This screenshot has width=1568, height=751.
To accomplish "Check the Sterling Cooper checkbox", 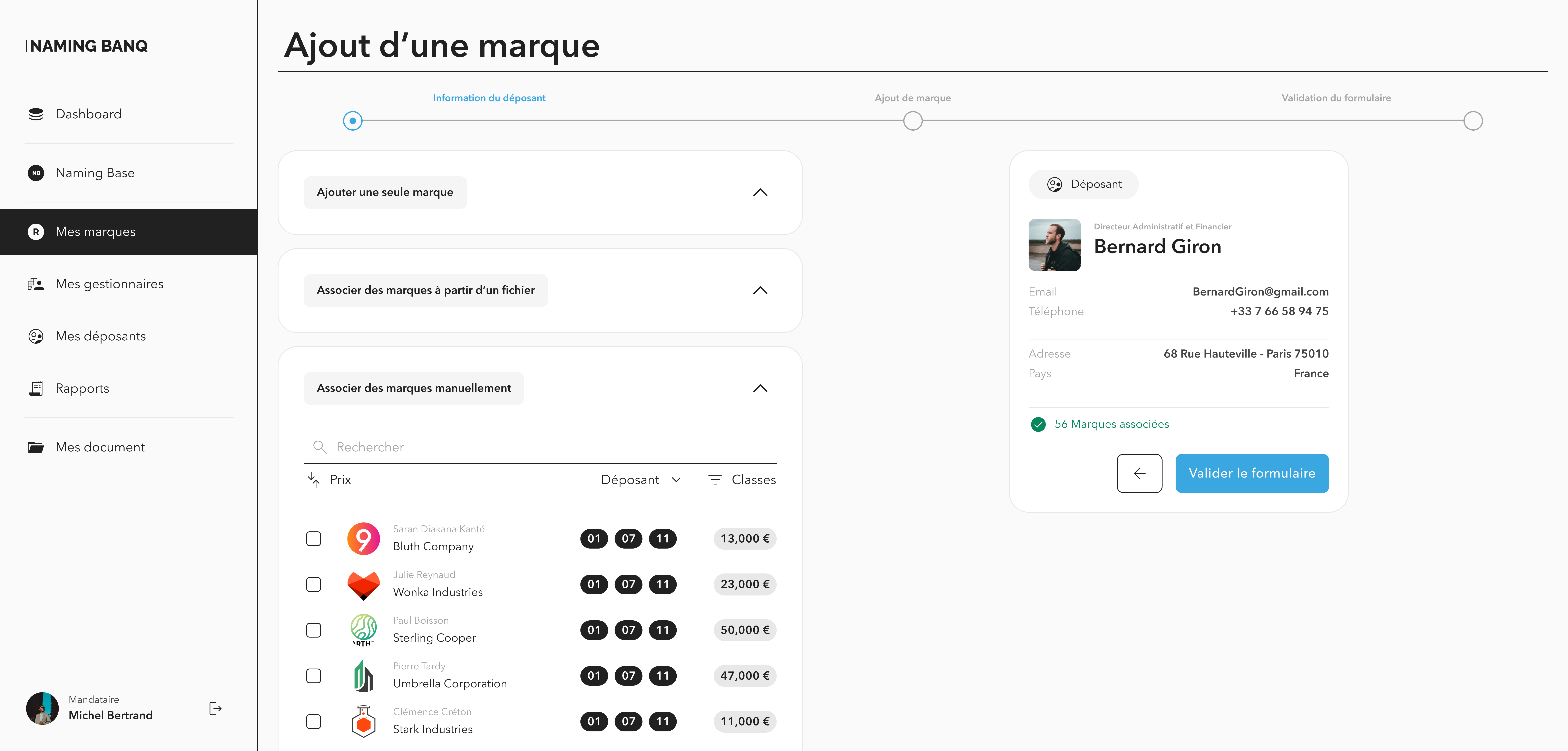I will [313, 630].
